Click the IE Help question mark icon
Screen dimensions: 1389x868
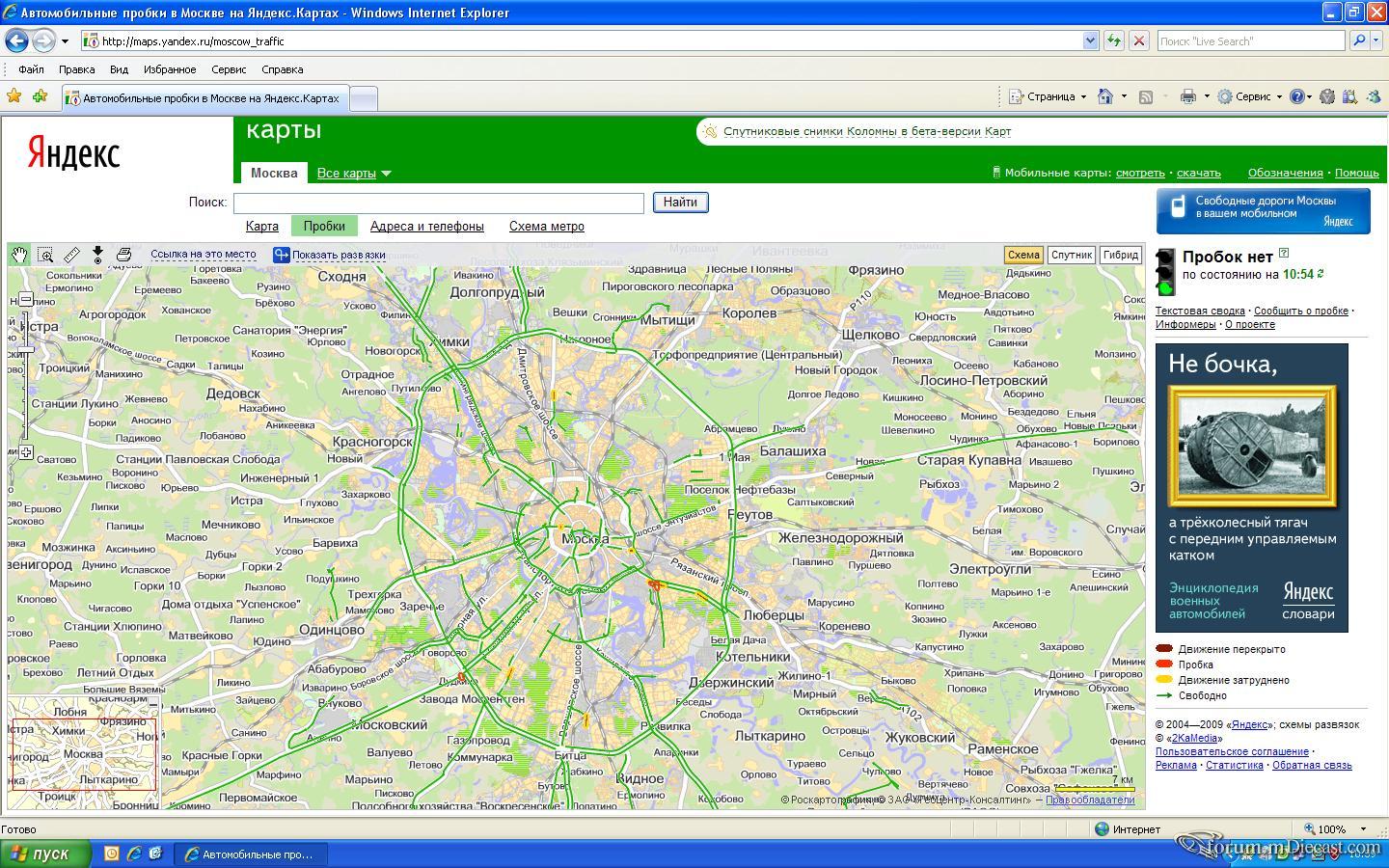point(1297,96)
